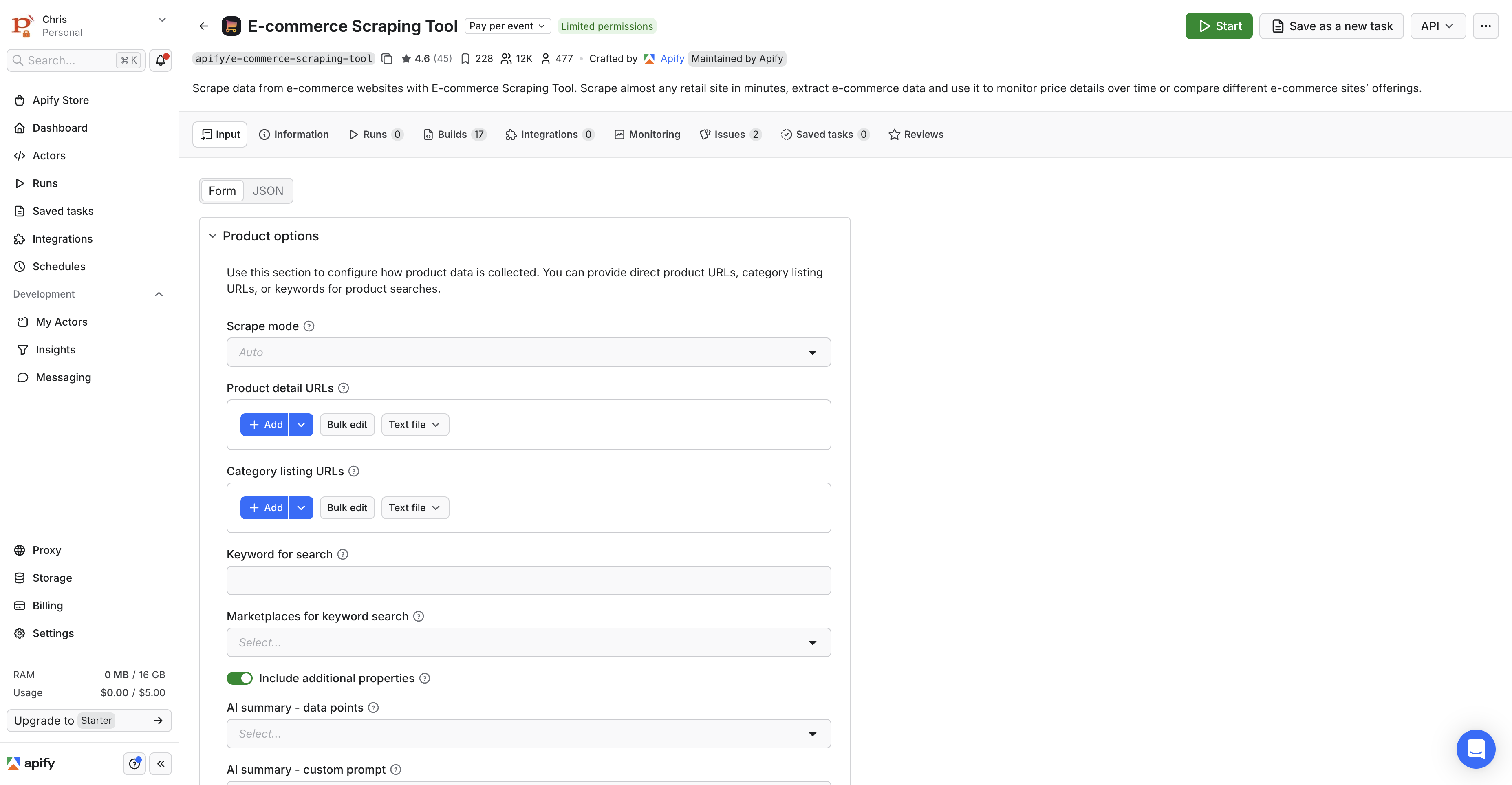
Task: Switch to the Issues tab
Action: click(730, 135)
